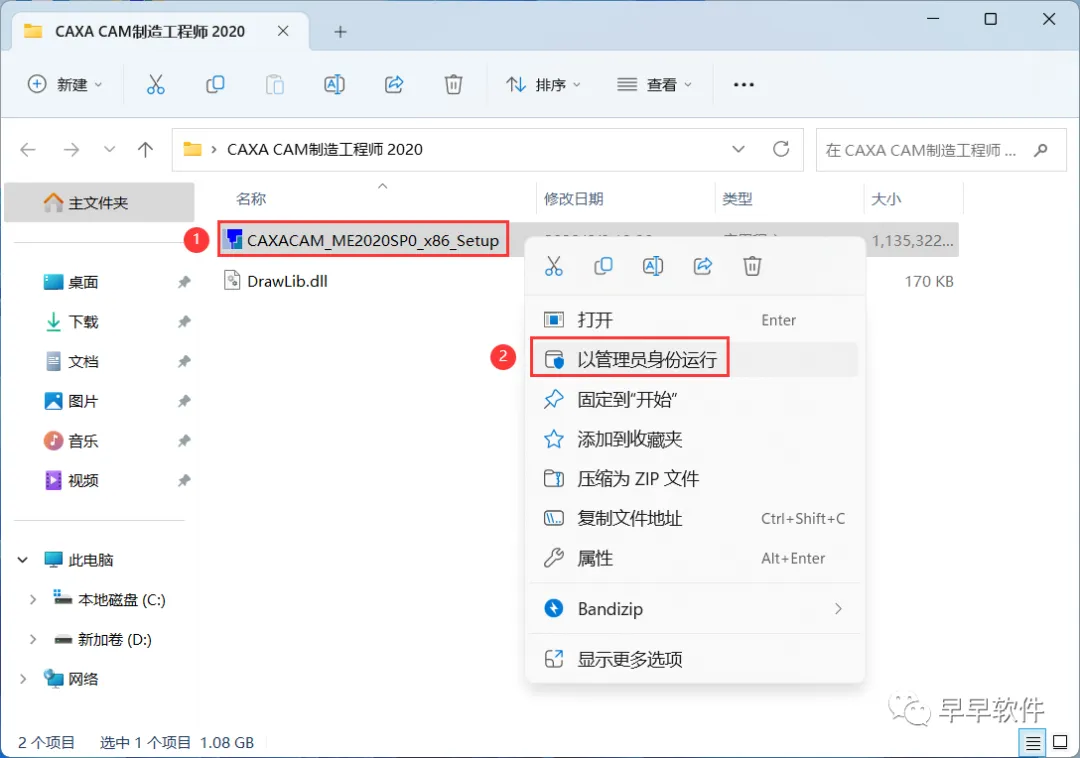The width and height of the screenshot is (1080, 758).
Task: Unpin 下载 using its pin icon
Action: 184,322
